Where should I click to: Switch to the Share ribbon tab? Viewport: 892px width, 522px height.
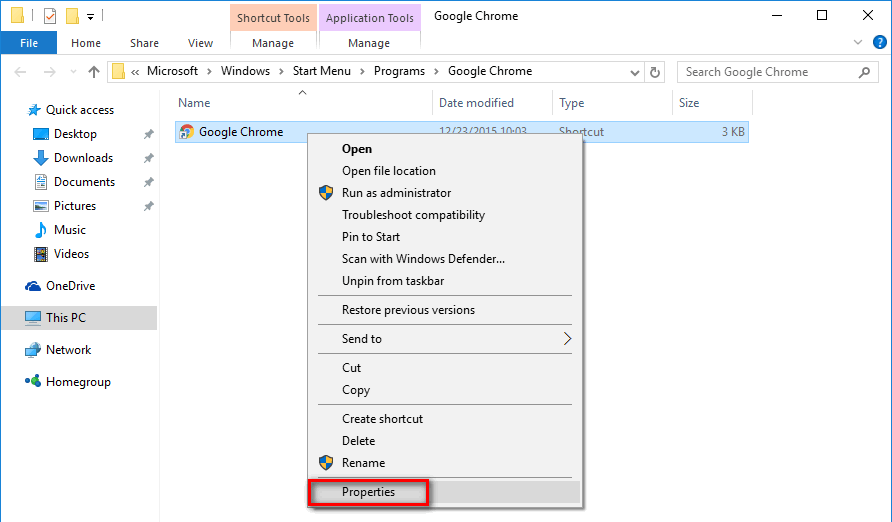pyautogui.click(x=144, y=43)
